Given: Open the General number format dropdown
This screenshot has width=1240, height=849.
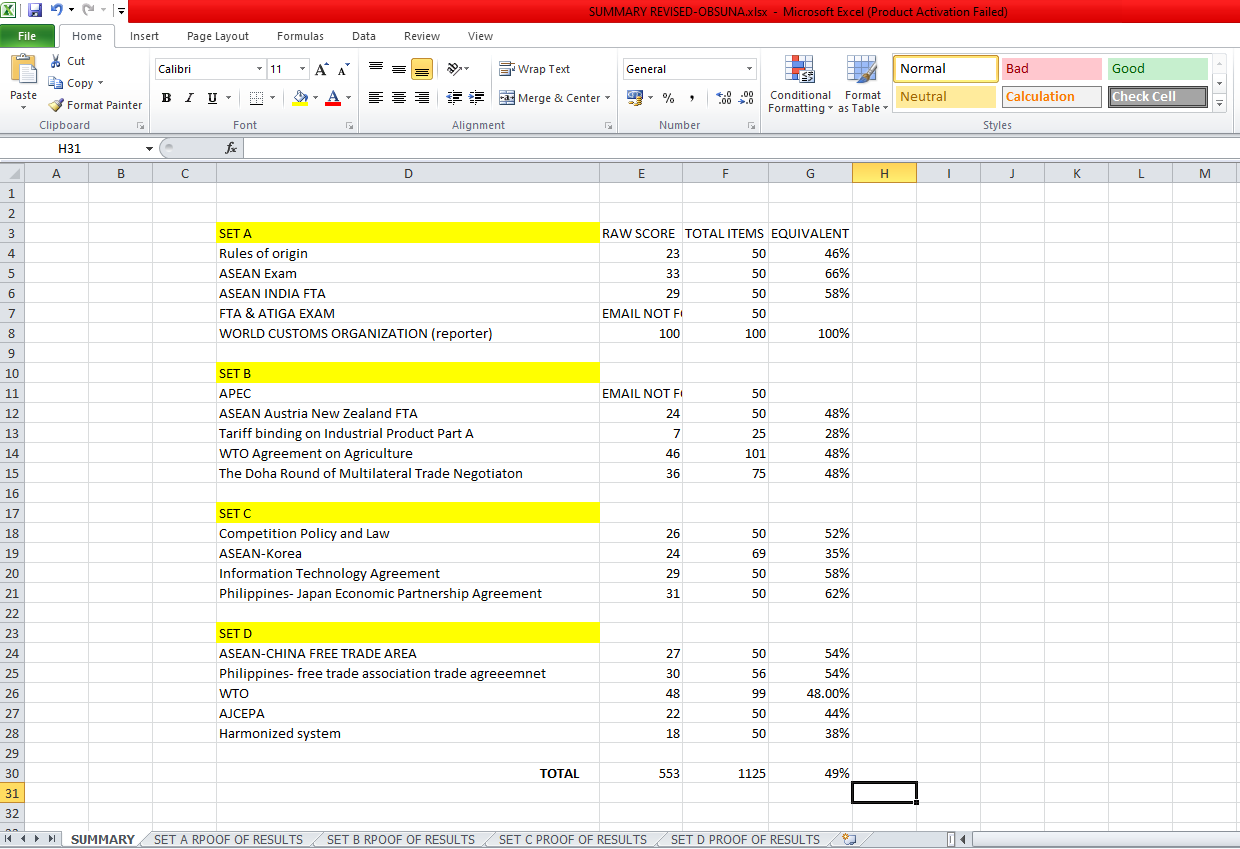Looking at the screenshot, I should point(750,69).
